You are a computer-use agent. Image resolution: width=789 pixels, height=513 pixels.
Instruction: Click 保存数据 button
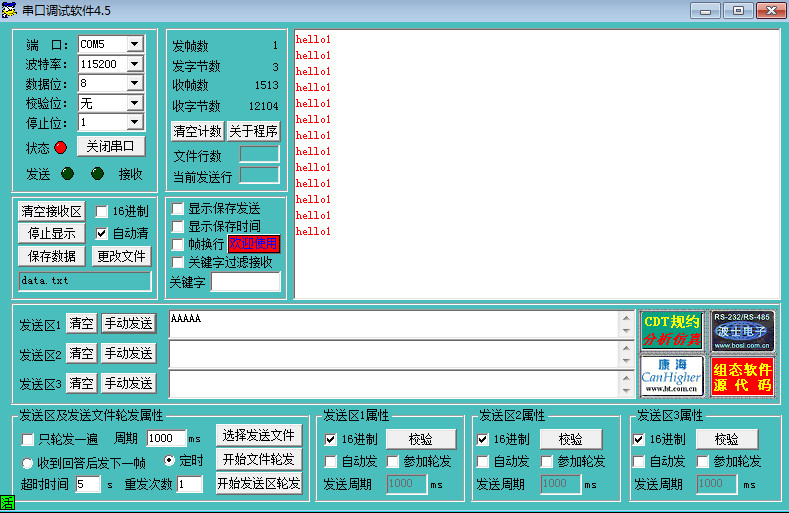(51, 256)
